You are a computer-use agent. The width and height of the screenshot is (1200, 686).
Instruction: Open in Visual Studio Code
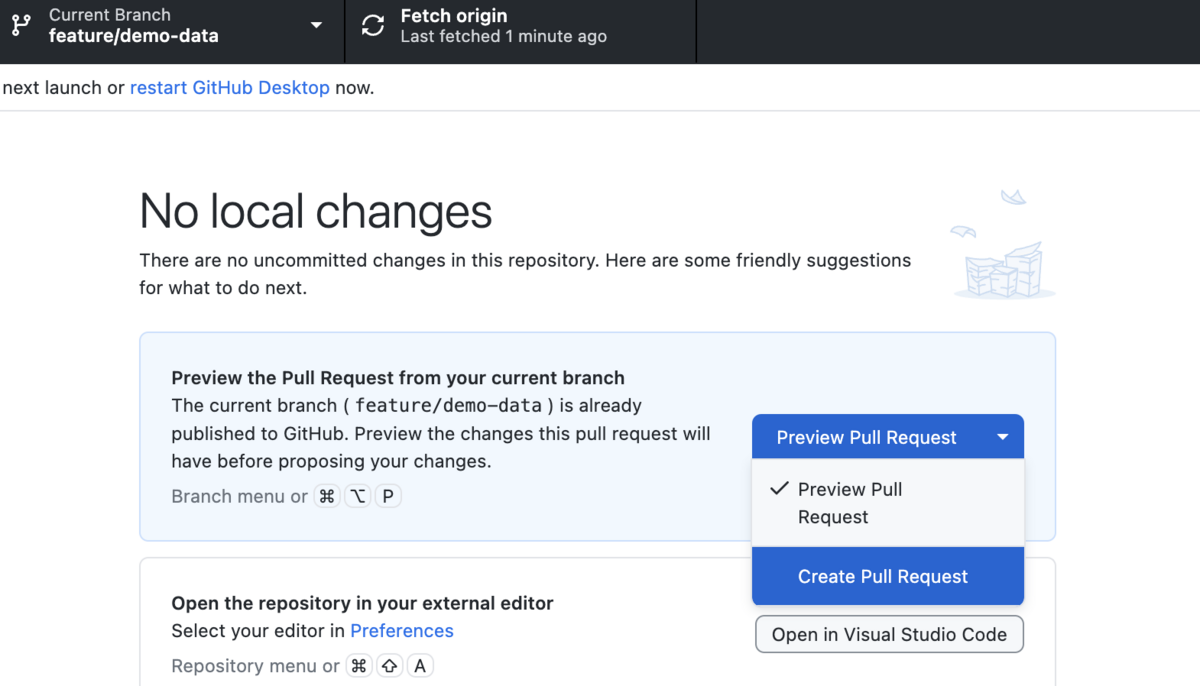(x=889, y=635)
